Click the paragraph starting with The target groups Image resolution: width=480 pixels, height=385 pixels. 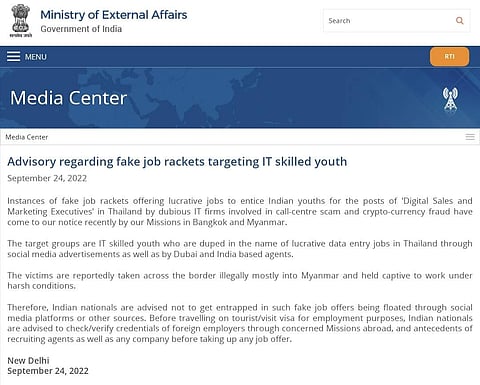click(240, 249)
